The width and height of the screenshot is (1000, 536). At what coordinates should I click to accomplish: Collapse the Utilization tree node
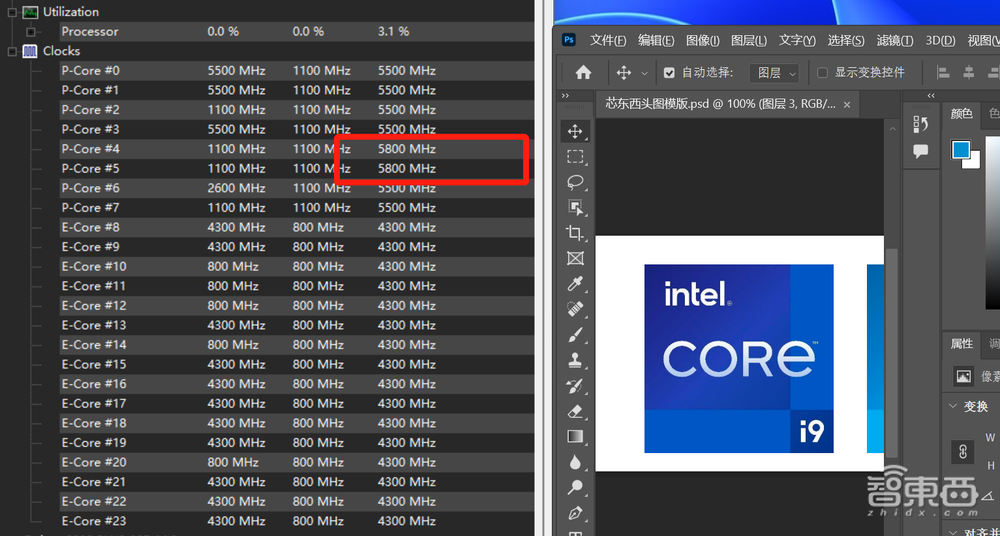[x=12, y=12]
